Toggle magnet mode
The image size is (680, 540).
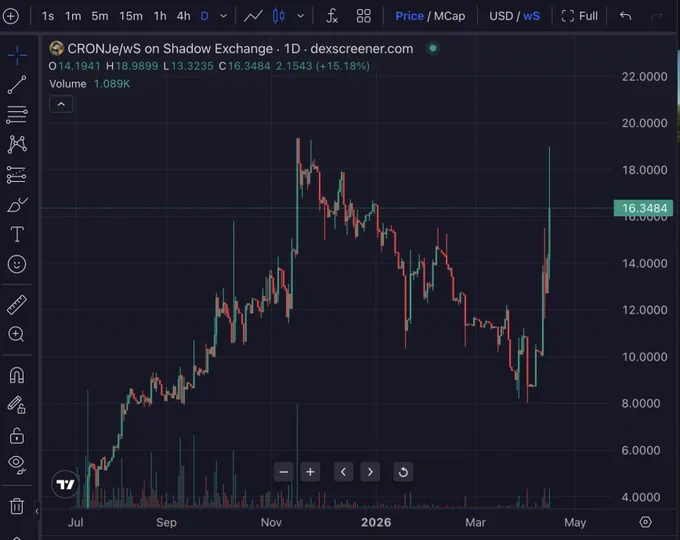pyautogui.click(x=17, y=375)
